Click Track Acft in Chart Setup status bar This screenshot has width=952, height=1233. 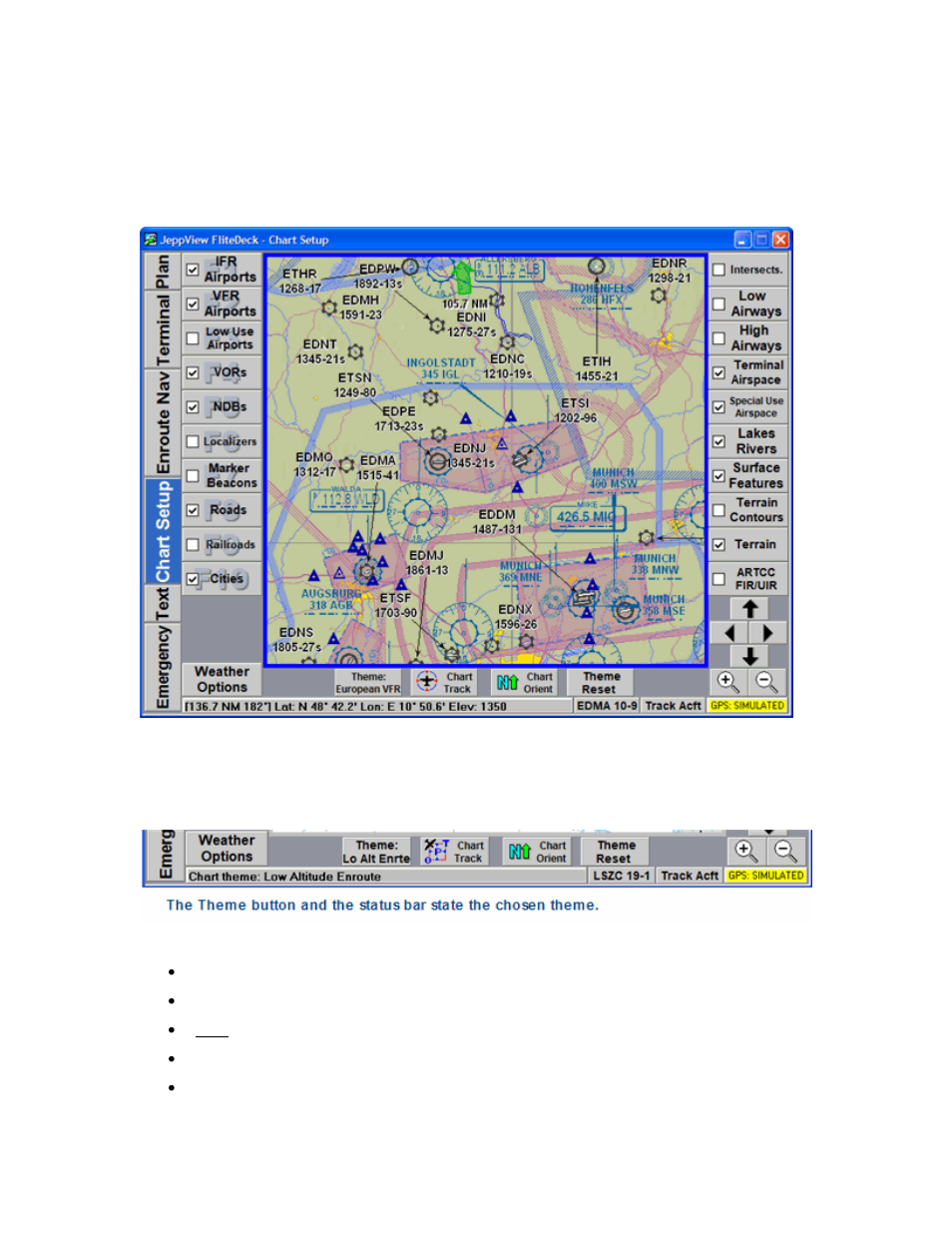673,706
